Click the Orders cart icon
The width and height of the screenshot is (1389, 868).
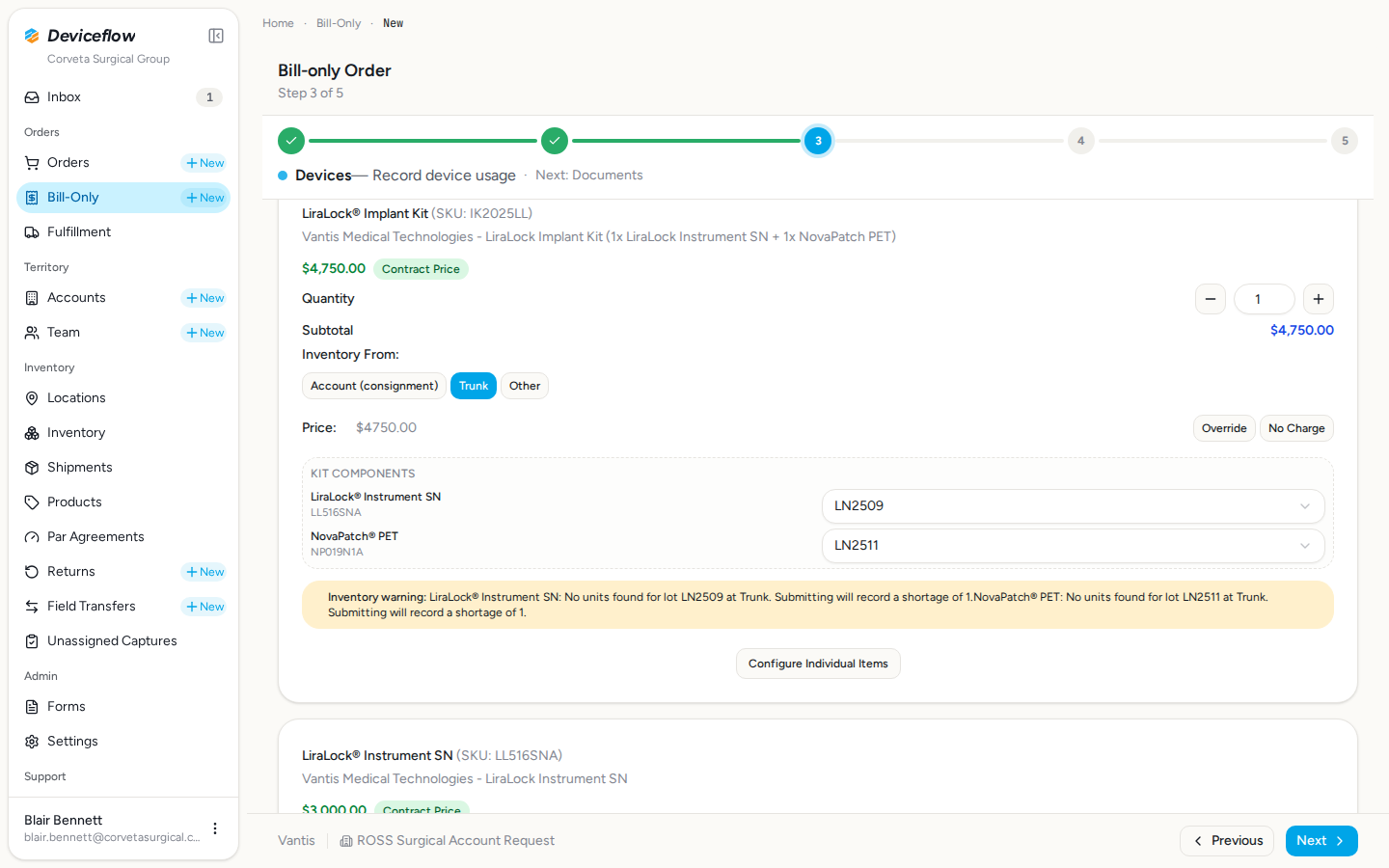point(32,163)
